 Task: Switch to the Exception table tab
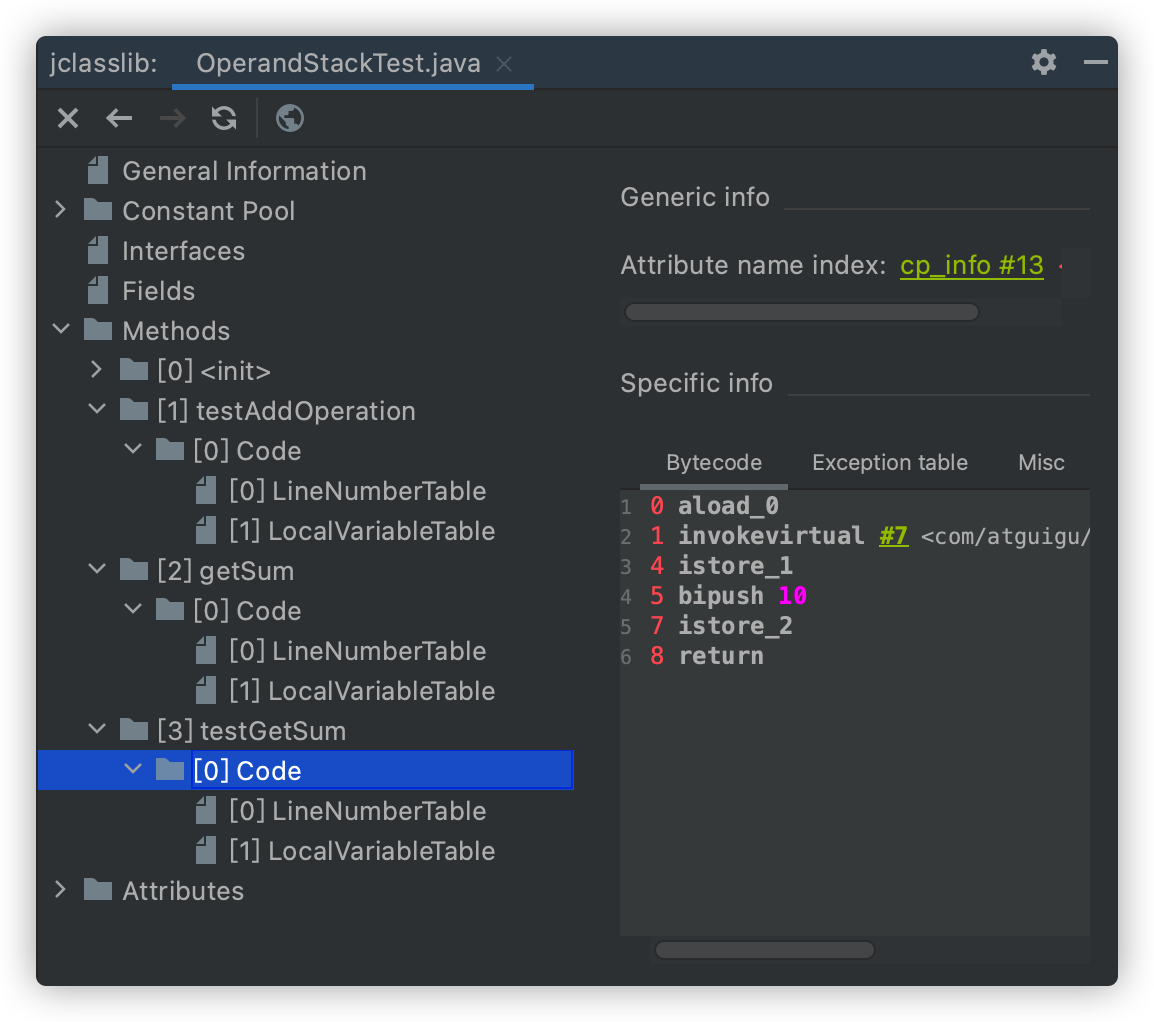click(x=889, y=463)
